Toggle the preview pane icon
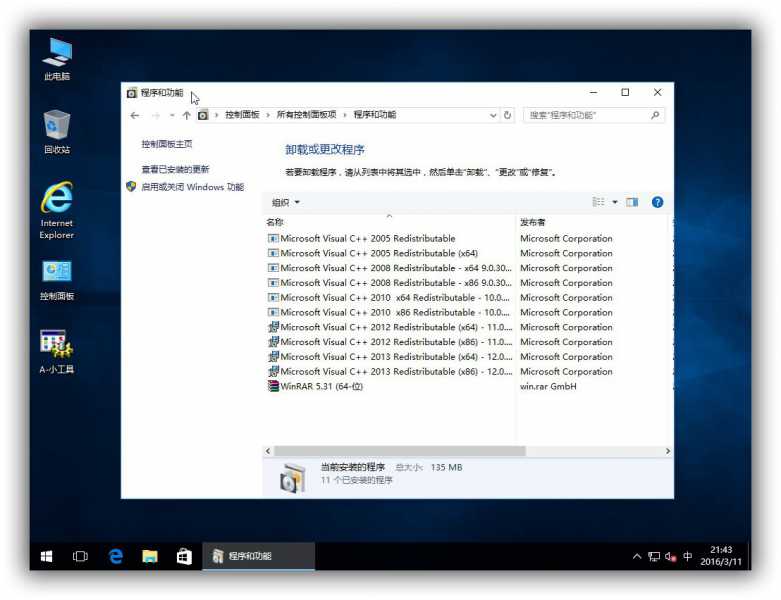The height and width of the screenshot is (600, 781). pos(632,202)
